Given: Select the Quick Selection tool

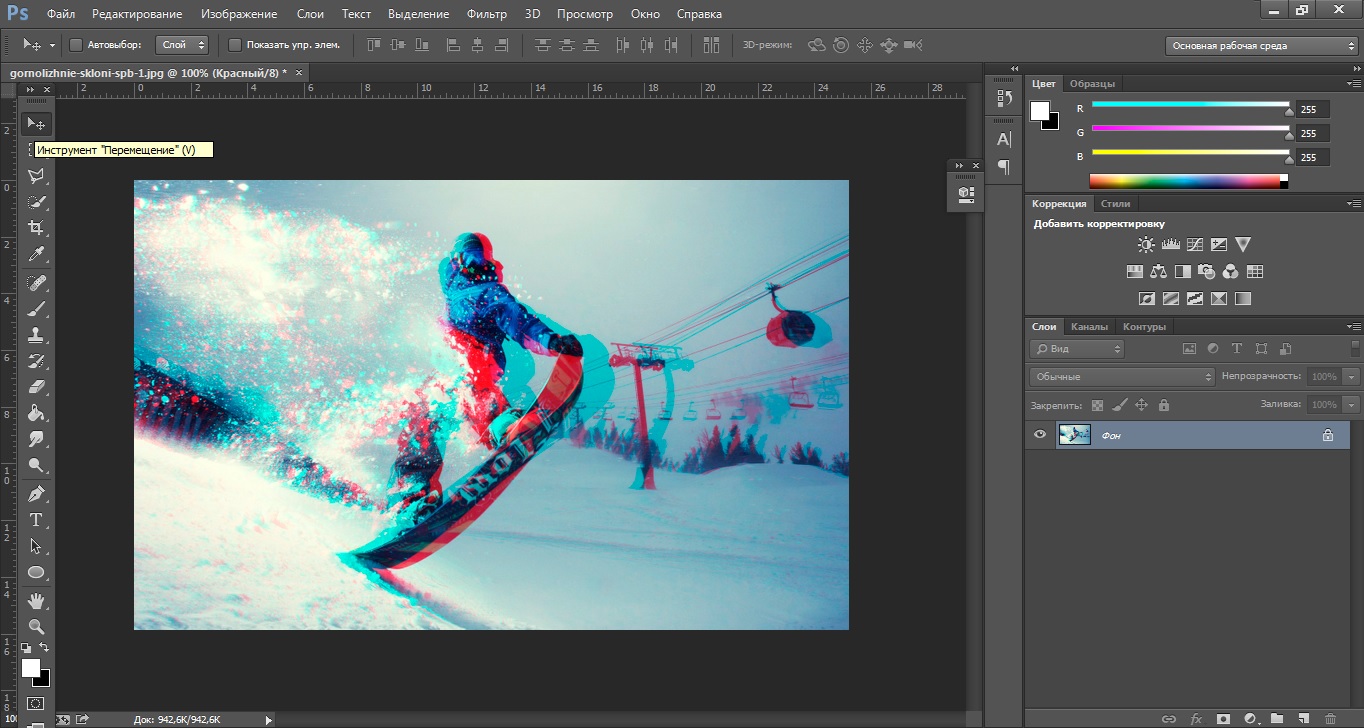Looking at the screenshot, I should [x=36, y=202].
